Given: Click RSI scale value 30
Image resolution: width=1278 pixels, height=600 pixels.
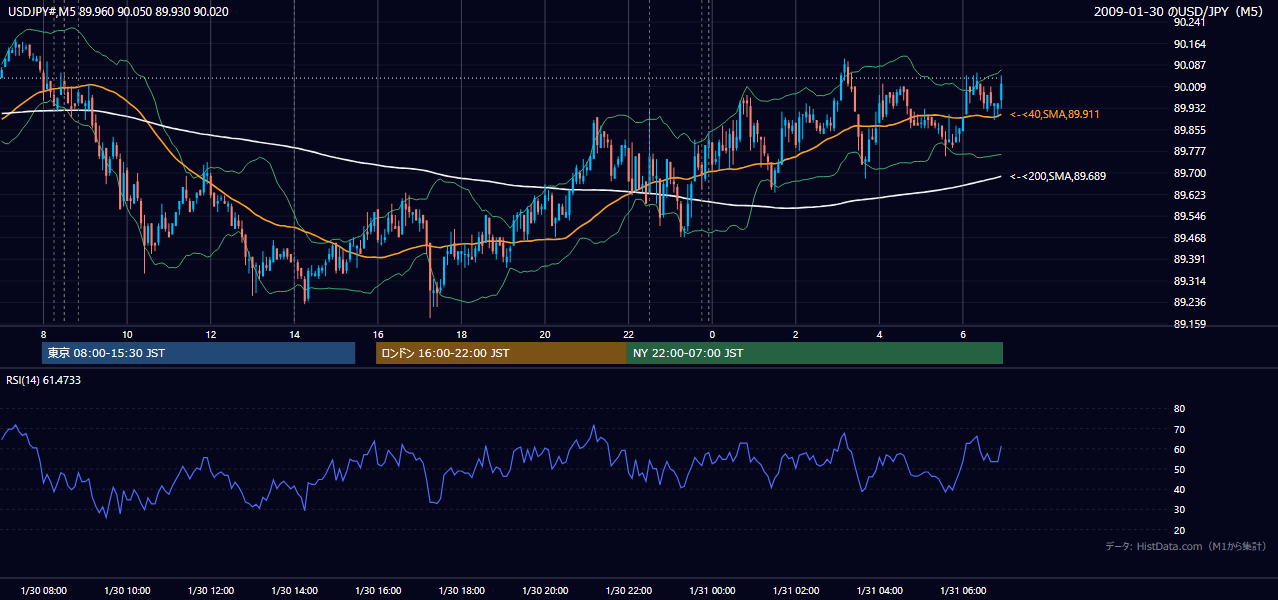Looking at the screenshot, I should click(x=1179, y=510).
